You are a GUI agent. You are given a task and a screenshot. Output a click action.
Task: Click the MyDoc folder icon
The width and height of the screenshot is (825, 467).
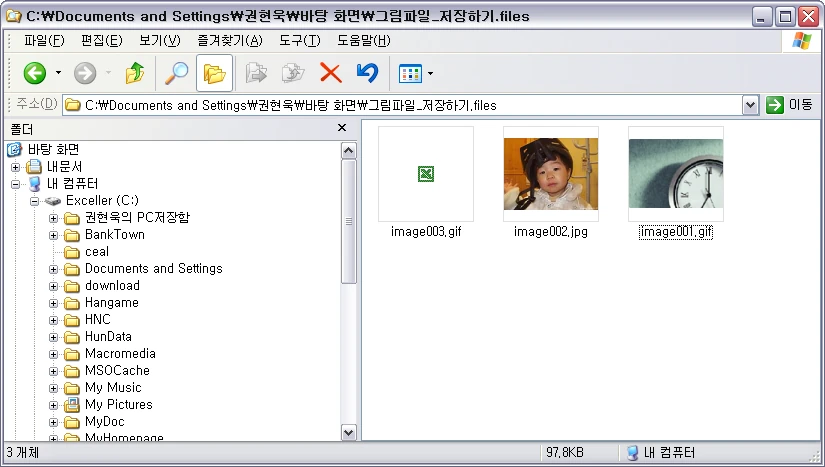[72, 422]
